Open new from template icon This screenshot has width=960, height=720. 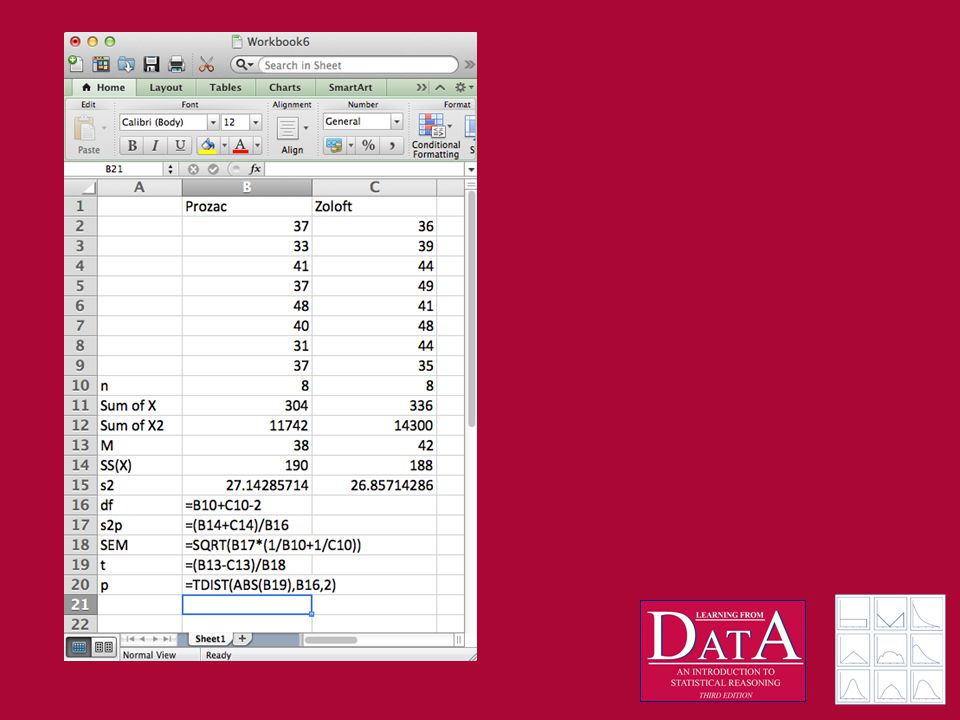click(101, 64)
